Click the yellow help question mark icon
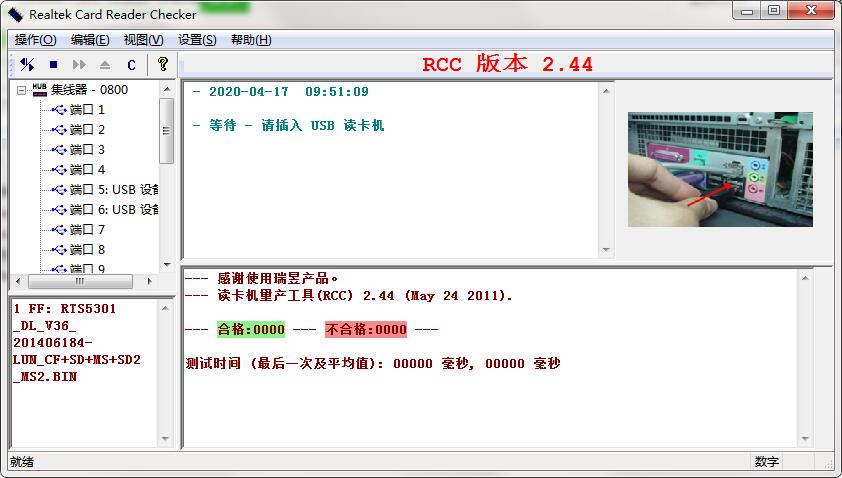 (163, 64)
